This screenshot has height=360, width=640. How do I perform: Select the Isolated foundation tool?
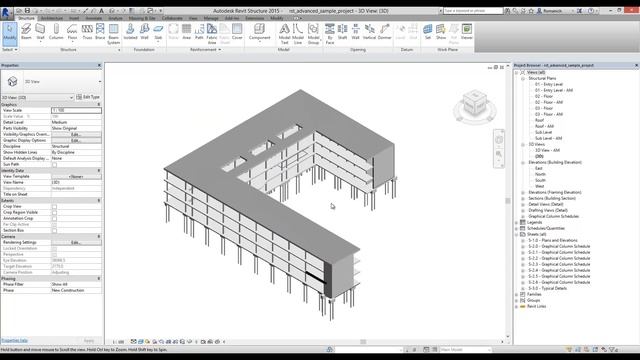point(130,32)
